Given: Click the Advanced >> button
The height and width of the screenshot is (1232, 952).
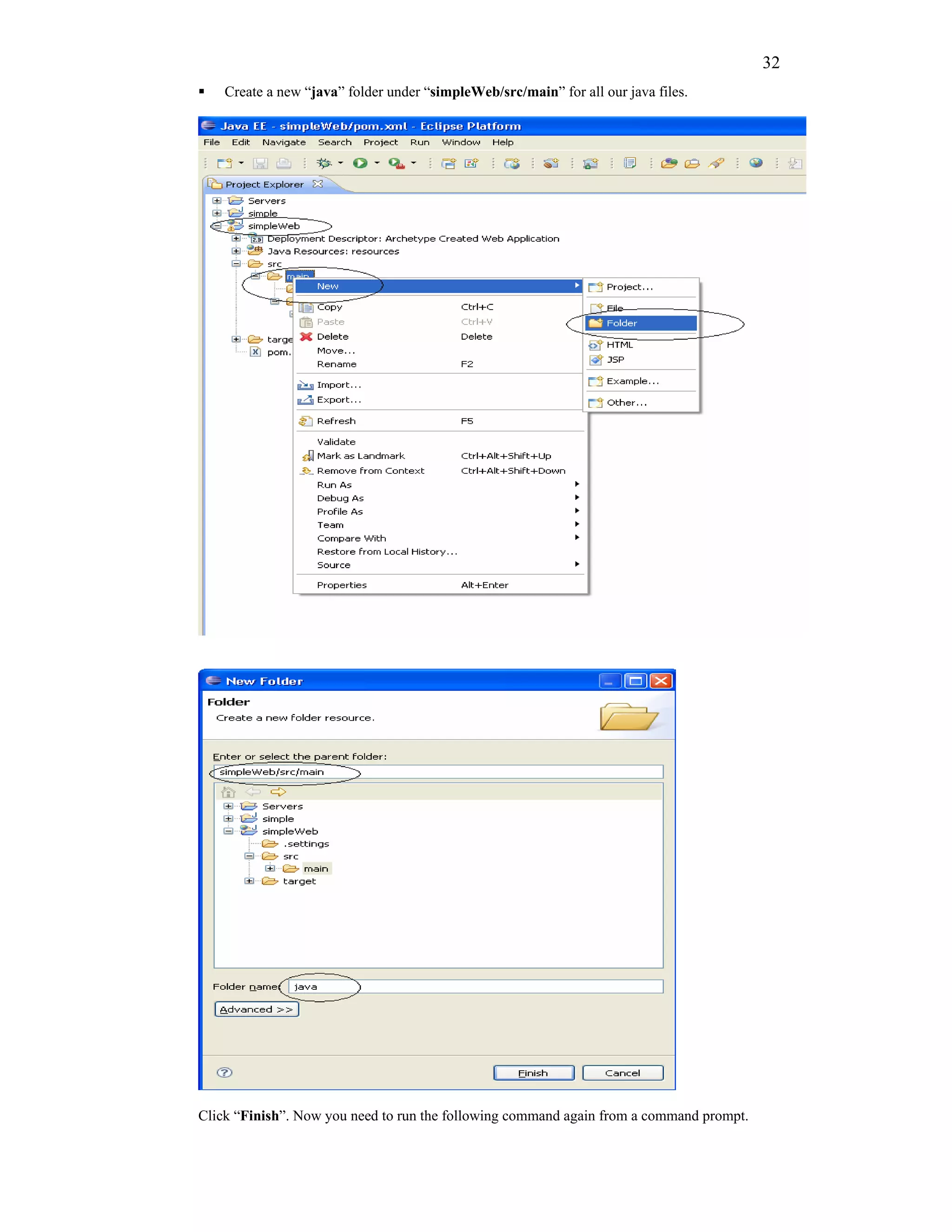Looking at the screenshot, I should [257, 1009].
